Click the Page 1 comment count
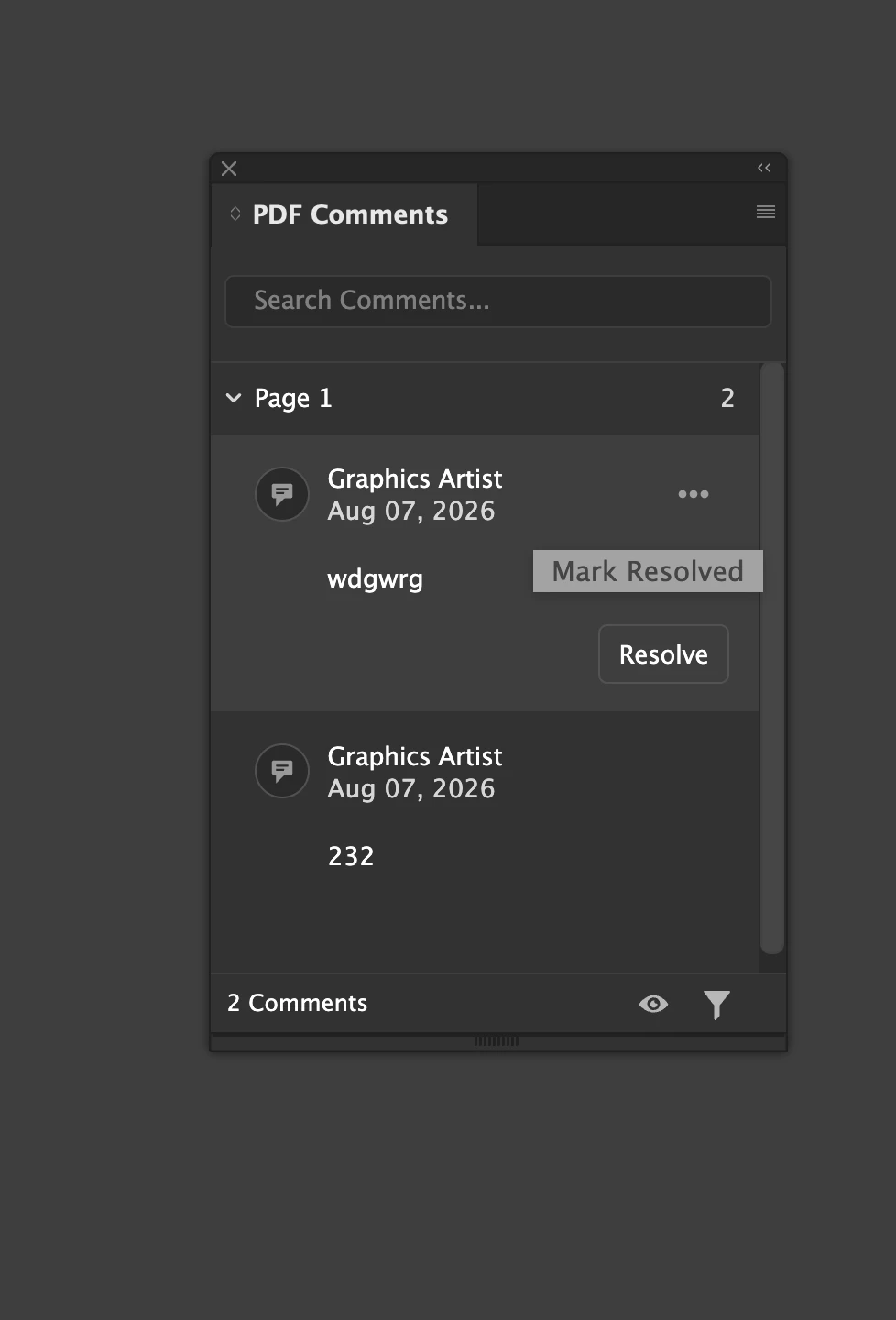 (x=727, y=398)
